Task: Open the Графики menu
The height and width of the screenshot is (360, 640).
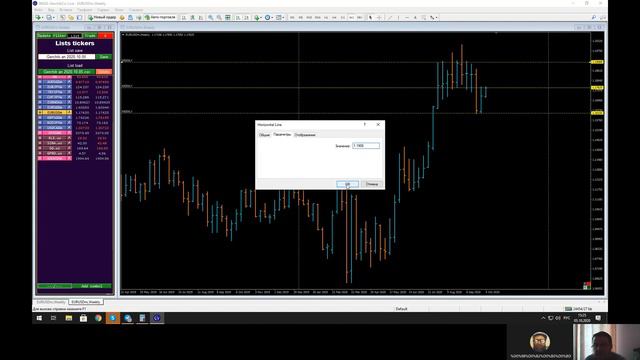Action: pyautogui.click(x=84, y=9)
